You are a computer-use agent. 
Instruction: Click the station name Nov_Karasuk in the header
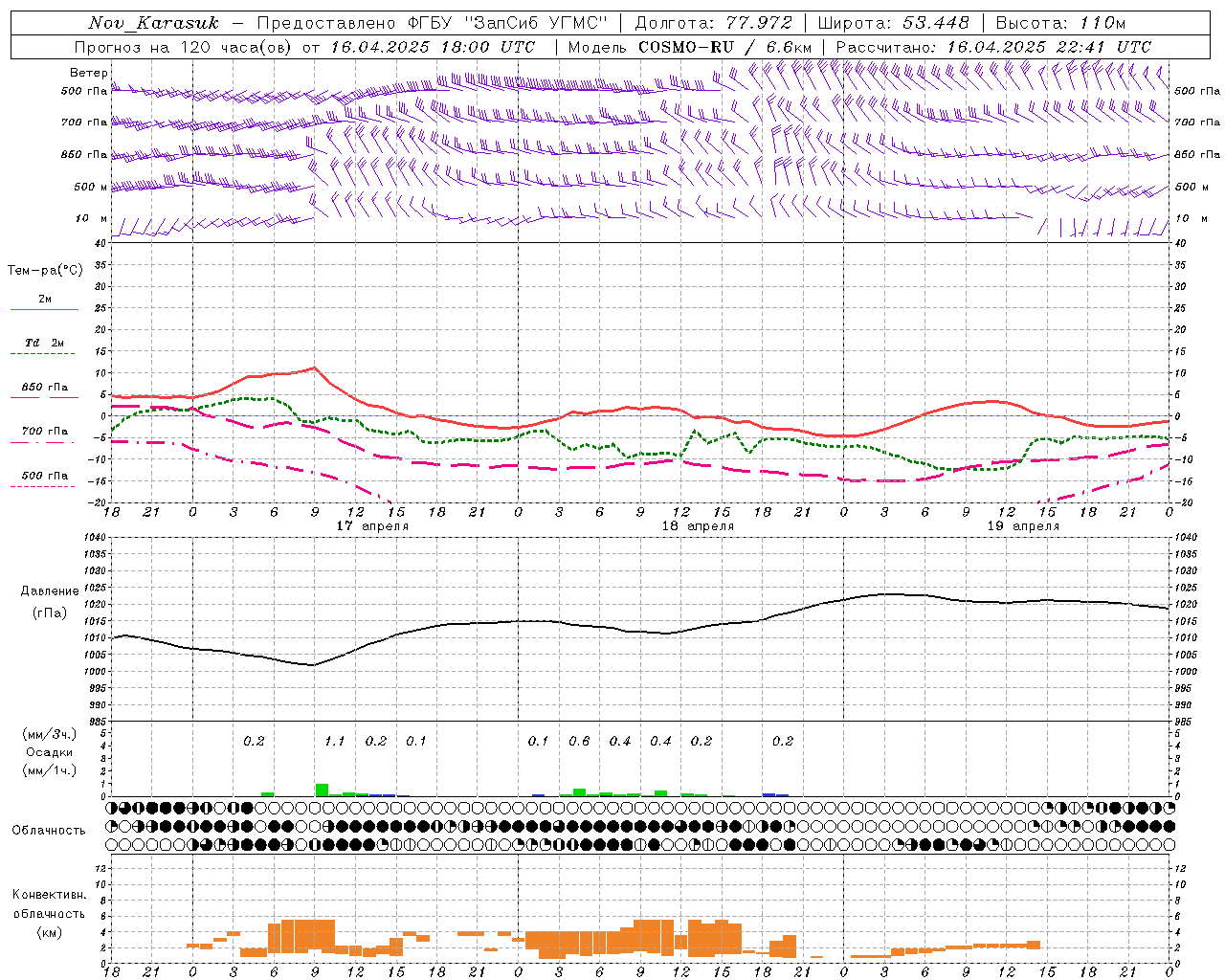tap(153, 23)
